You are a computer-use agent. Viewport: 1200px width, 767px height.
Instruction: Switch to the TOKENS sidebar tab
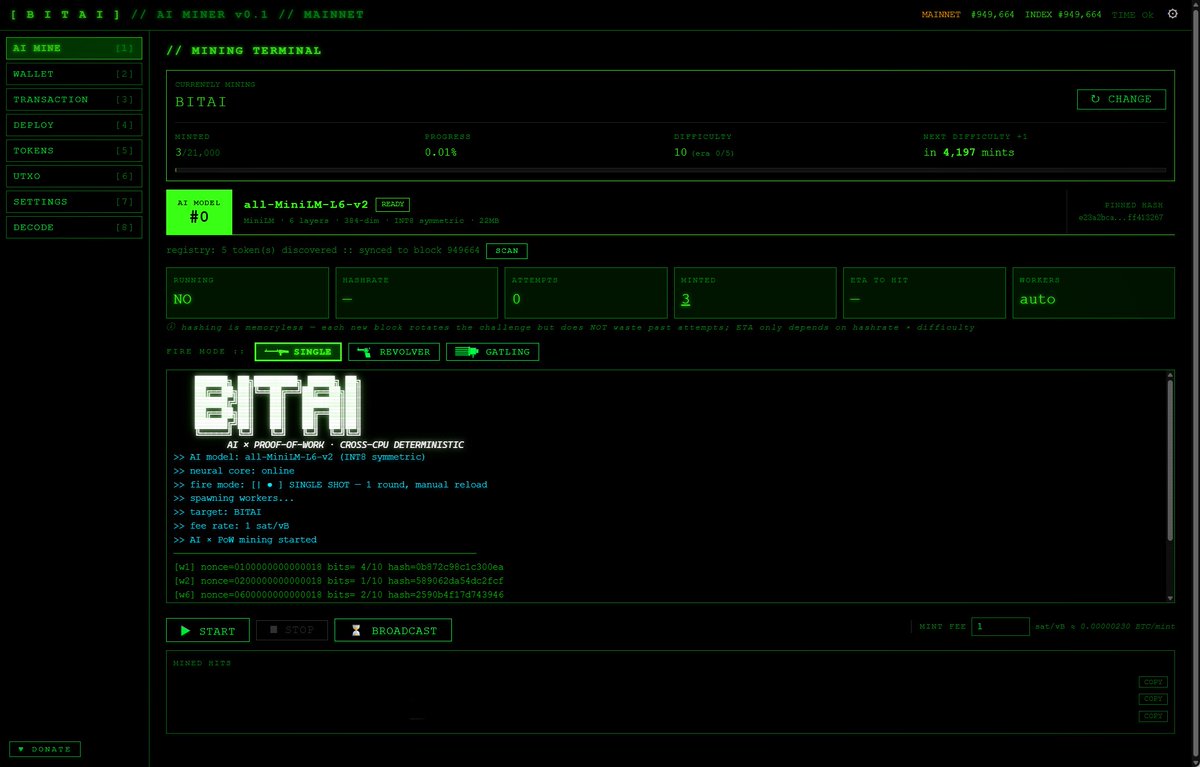pos(74,150)
